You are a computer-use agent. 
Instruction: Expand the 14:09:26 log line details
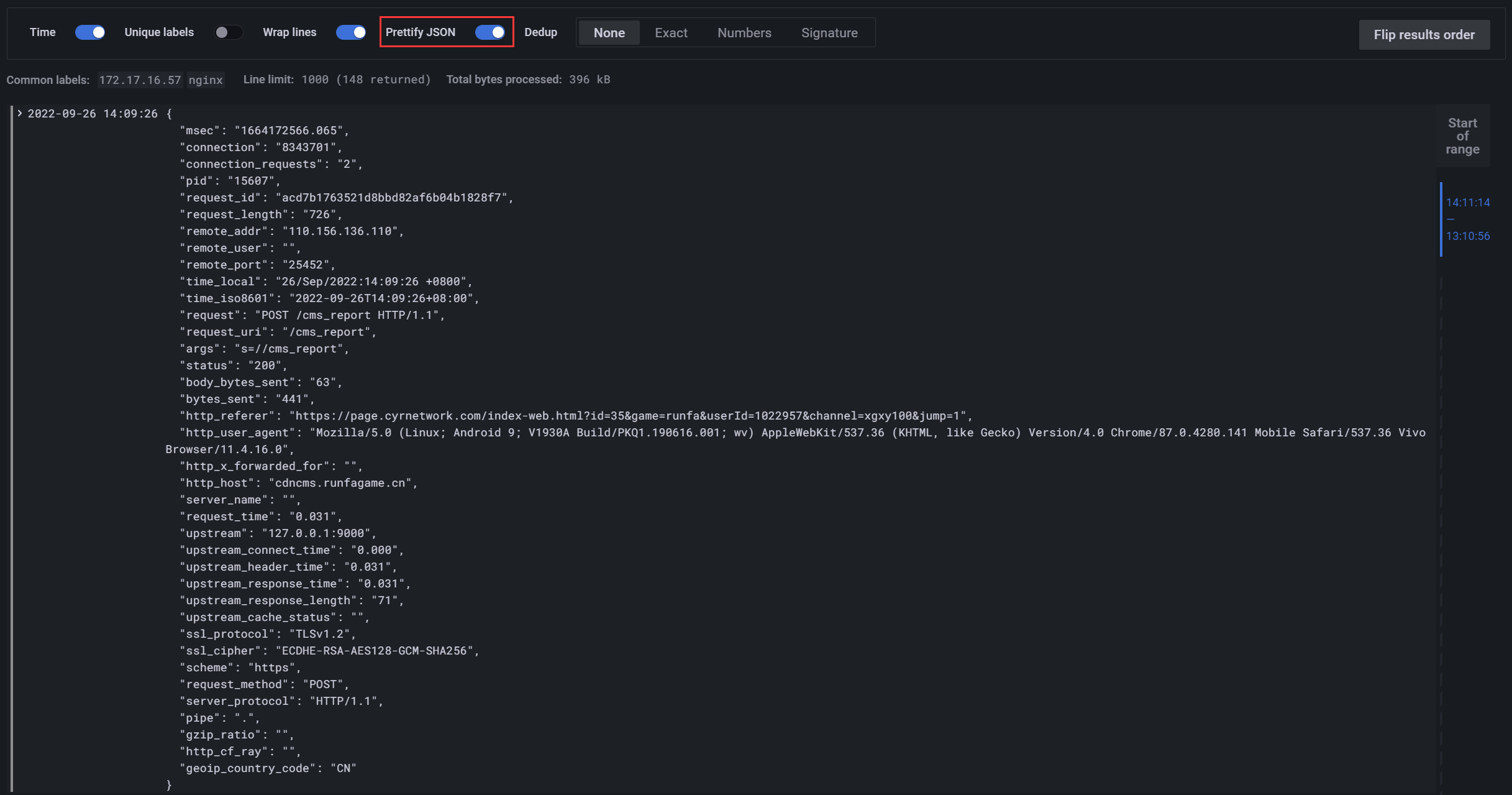point(20,113)
